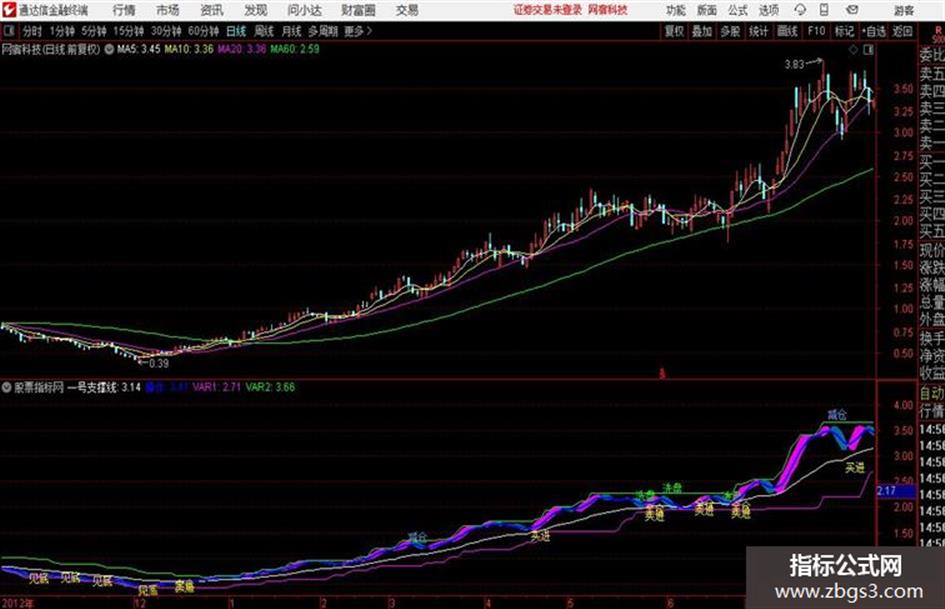Select the 多周期 multi-period tab

[323, 31]
